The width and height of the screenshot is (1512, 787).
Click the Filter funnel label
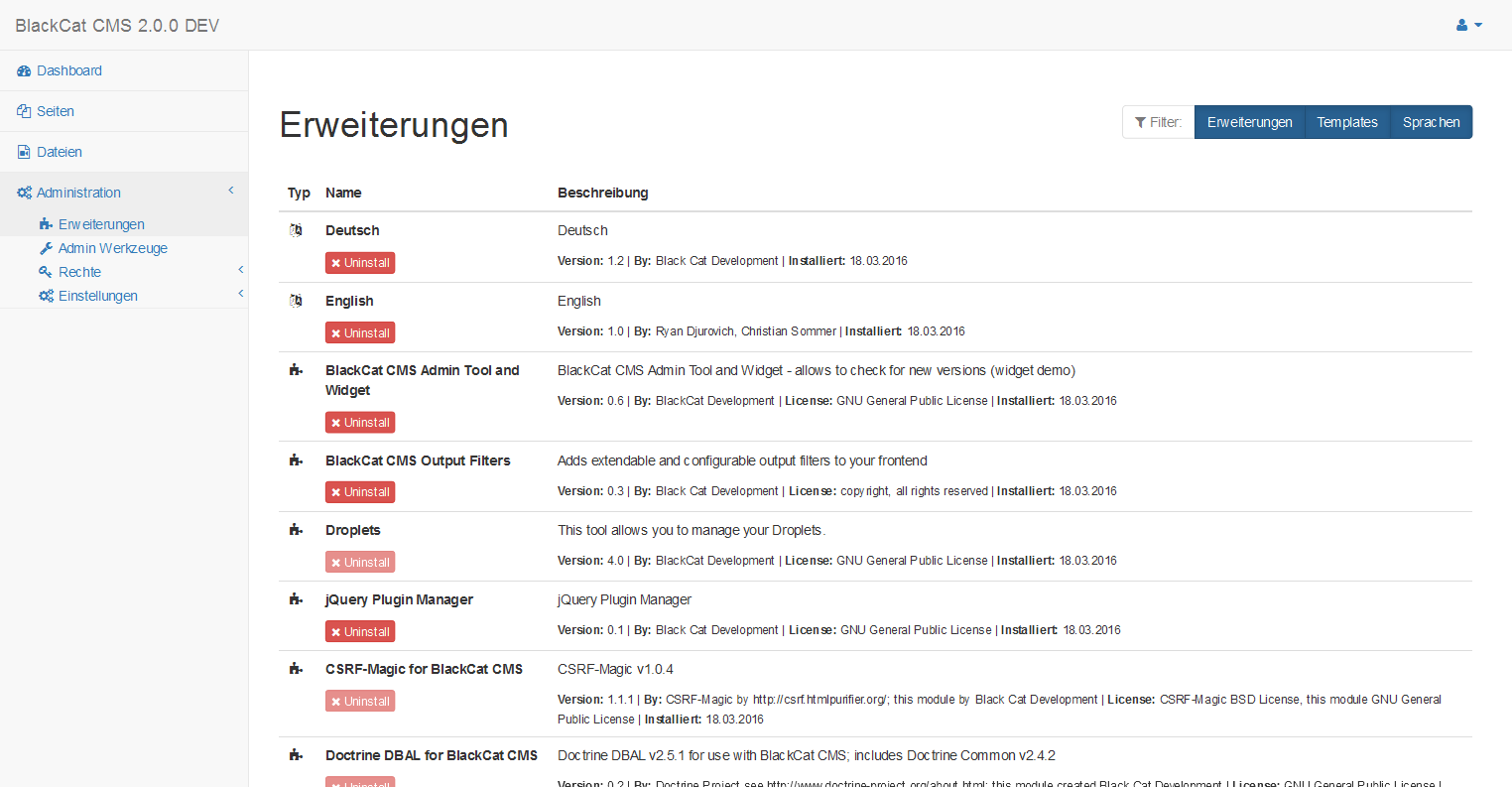tap(1159, 122)
